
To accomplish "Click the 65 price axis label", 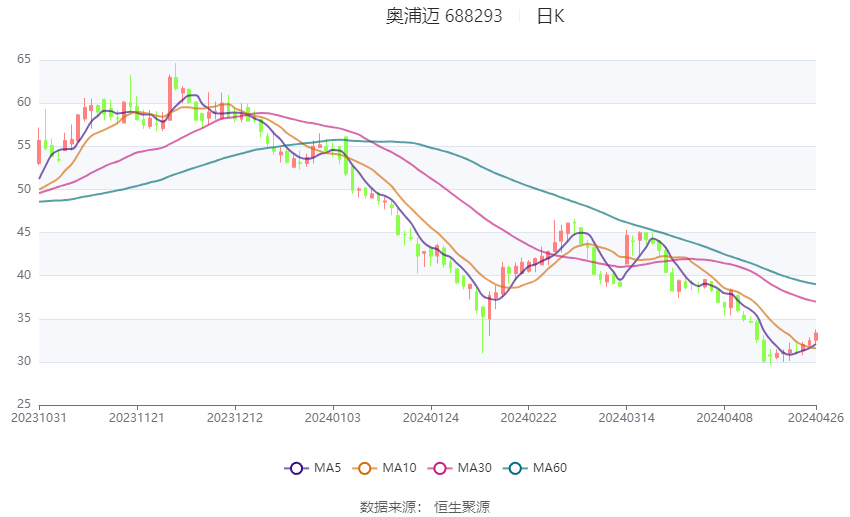I will (x=24, y=60).
